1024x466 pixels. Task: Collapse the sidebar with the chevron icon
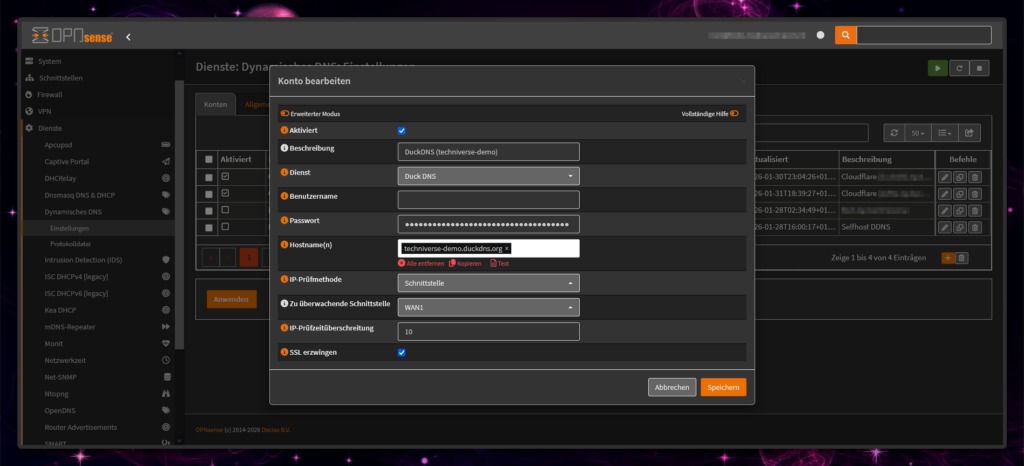[129, 37]
